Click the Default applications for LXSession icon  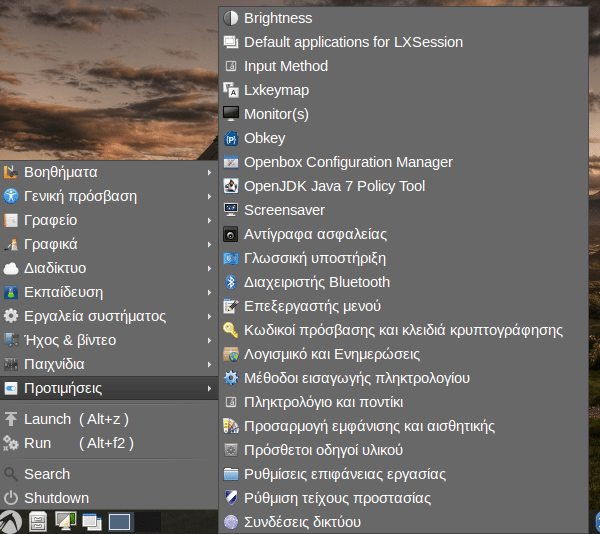pyautogui.click(x=231, y=42)
